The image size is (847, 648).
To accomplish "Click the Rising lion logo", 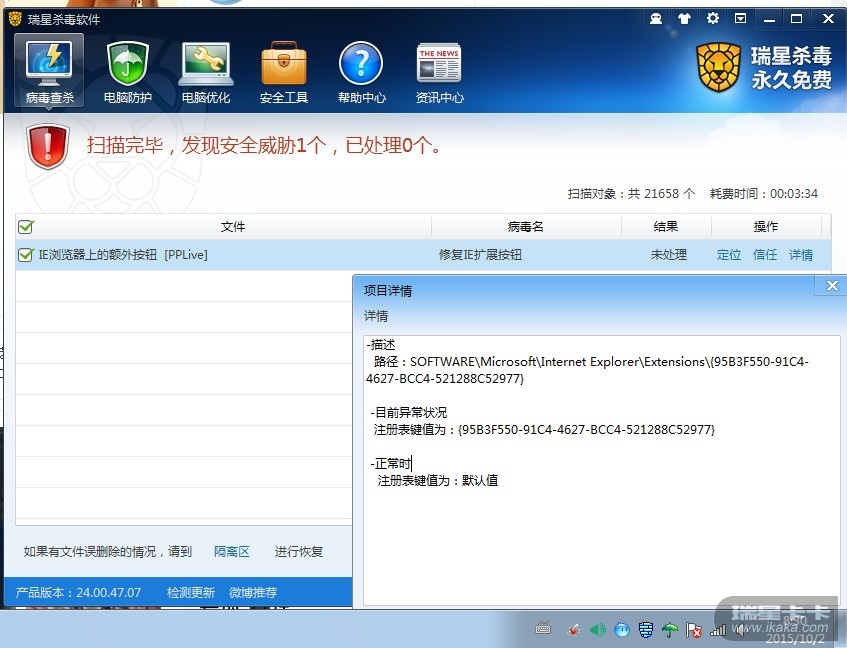I will point(718,68).
